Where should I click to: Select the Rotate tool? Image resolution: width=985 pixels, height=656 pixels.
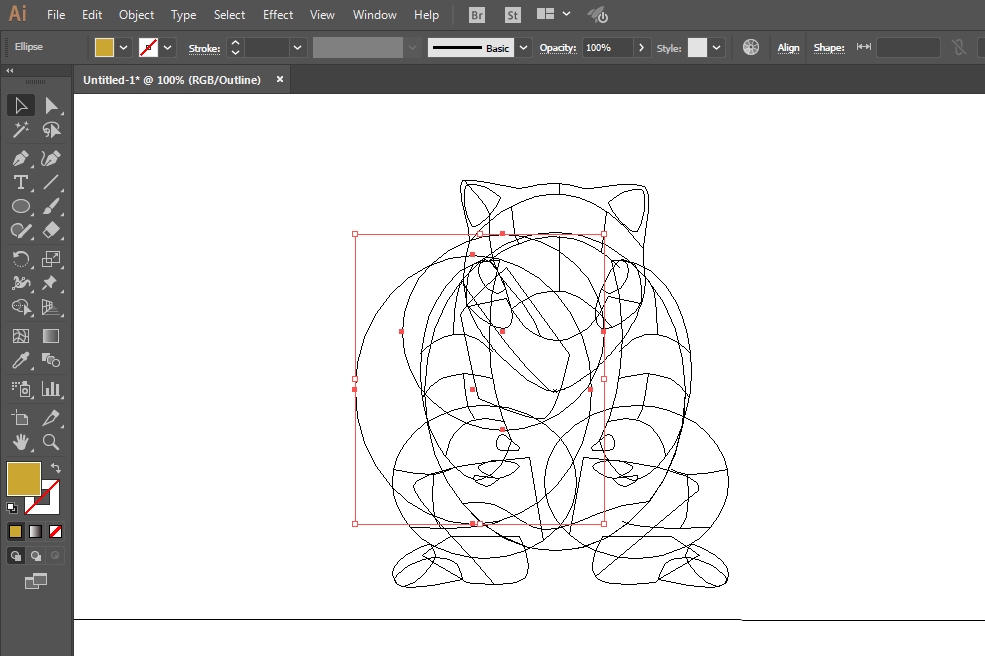(x=21, y=259)
